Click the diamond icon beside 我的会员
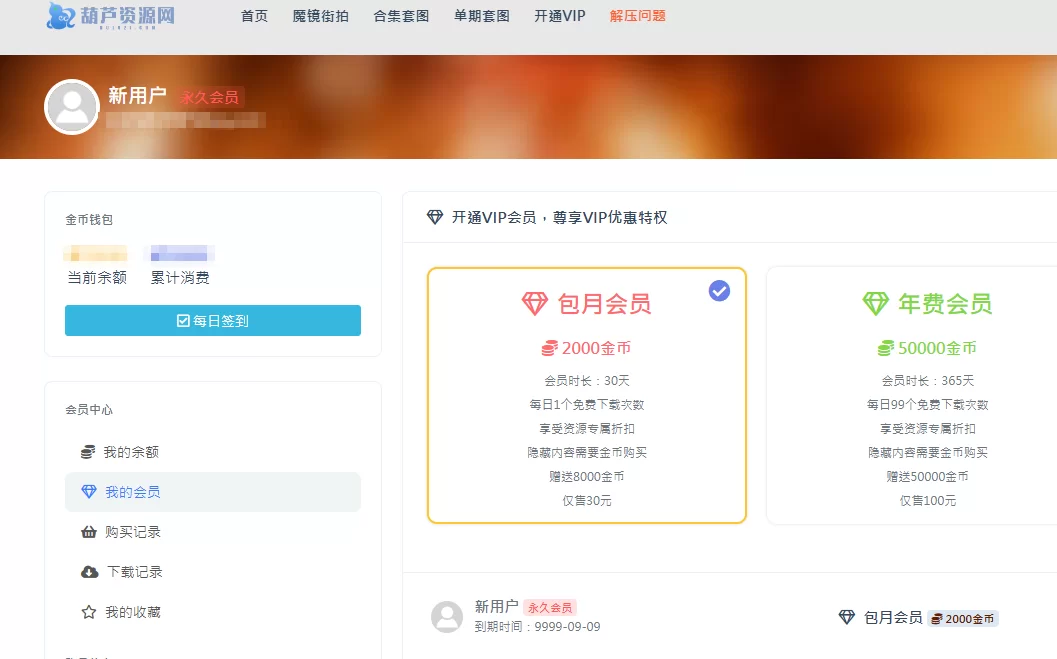Viewport: 1057px width, 659px height. [89, 492]
